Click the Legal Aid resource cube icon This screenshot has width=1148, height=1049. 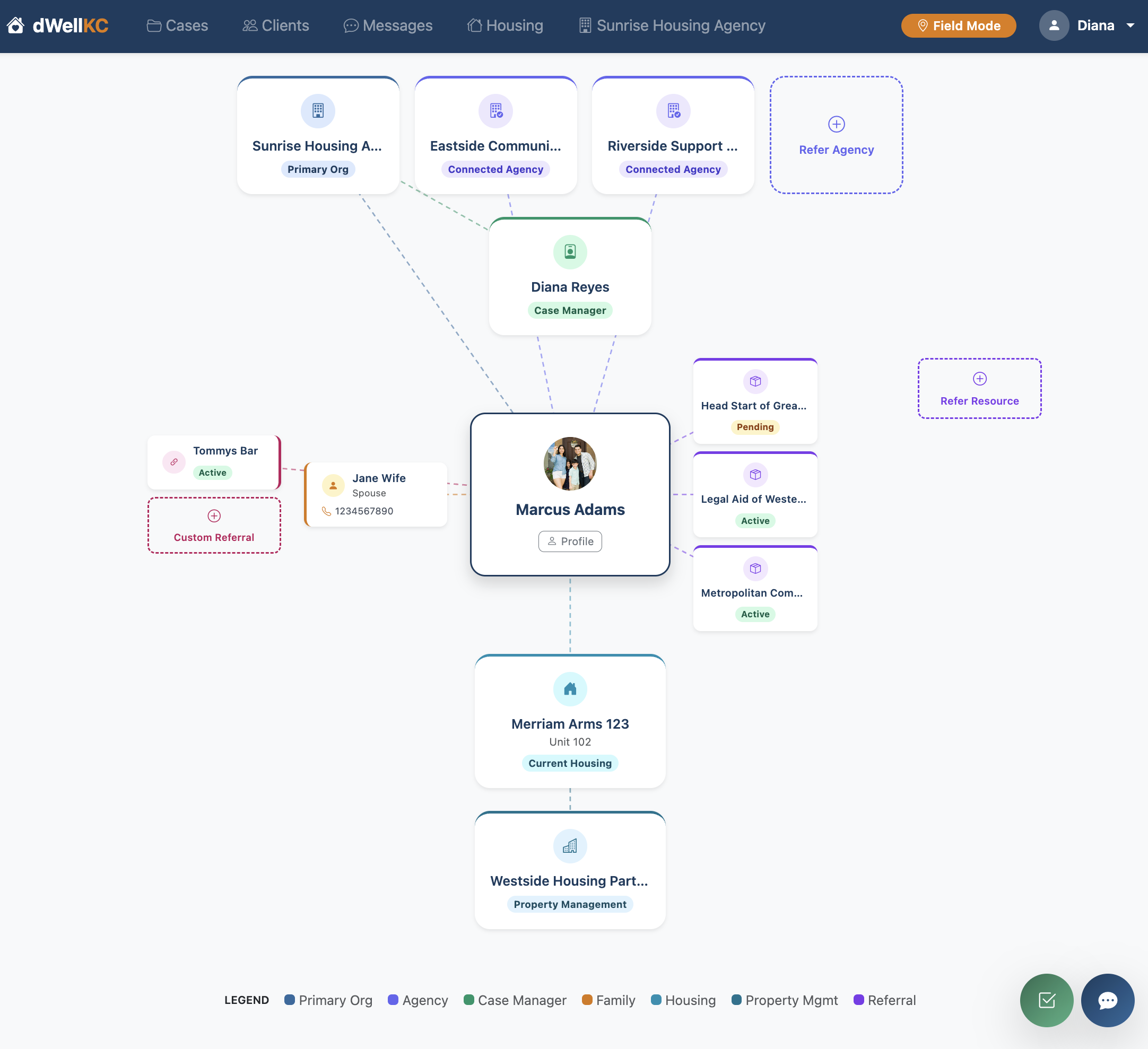(755, 475)
